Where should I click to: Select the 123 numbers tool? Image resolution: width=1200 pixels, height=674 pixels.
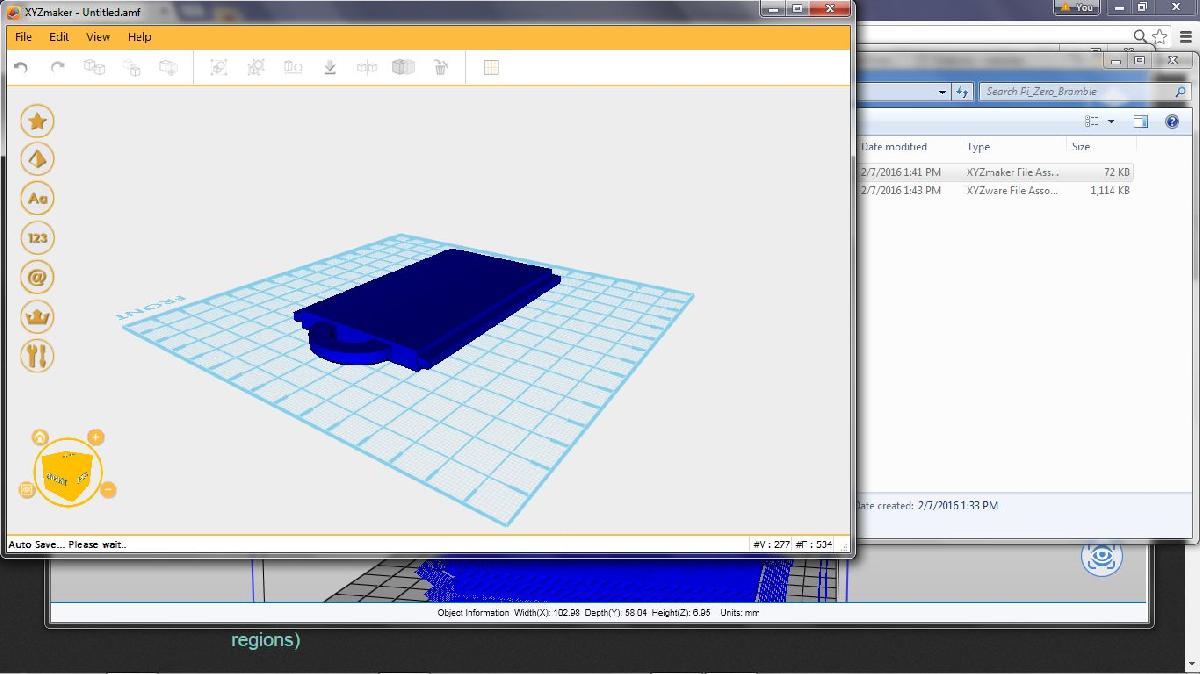pos(37,238)
